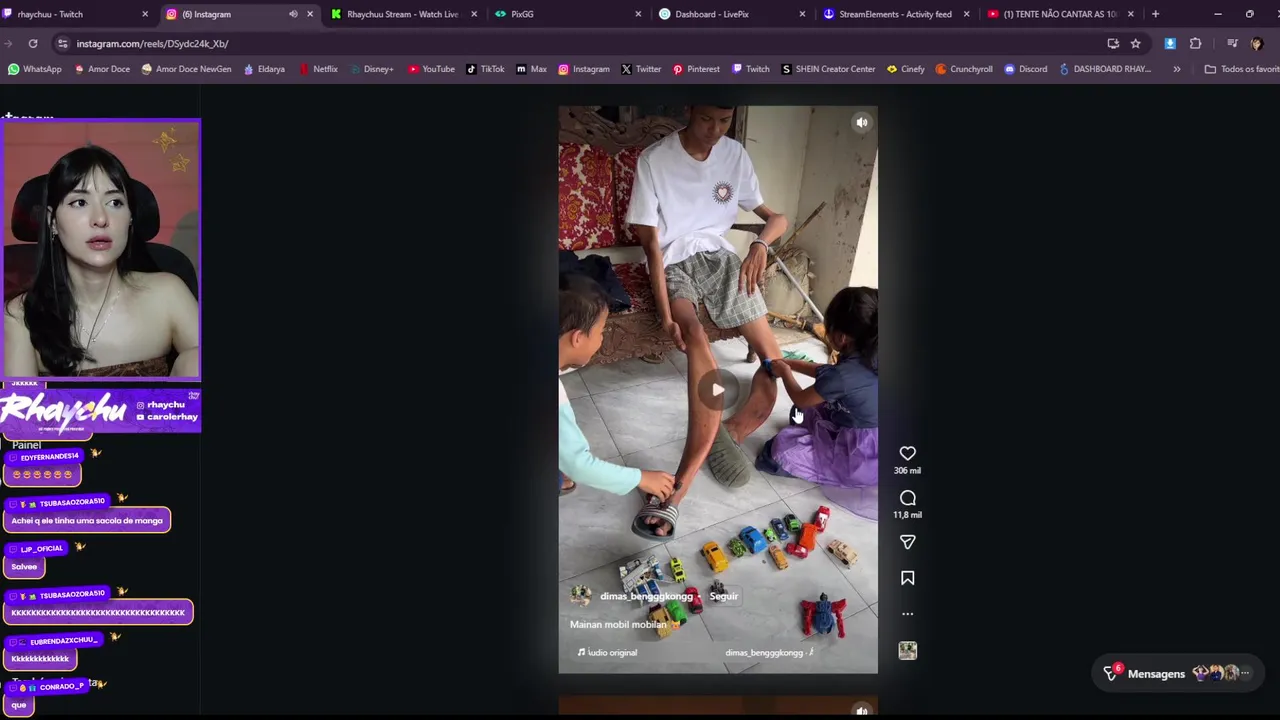The height and width of the screenshot is (720, 1280).
Task: Open the TikTok bookmark
Action: pyautogui.click(x=485, y=69)
